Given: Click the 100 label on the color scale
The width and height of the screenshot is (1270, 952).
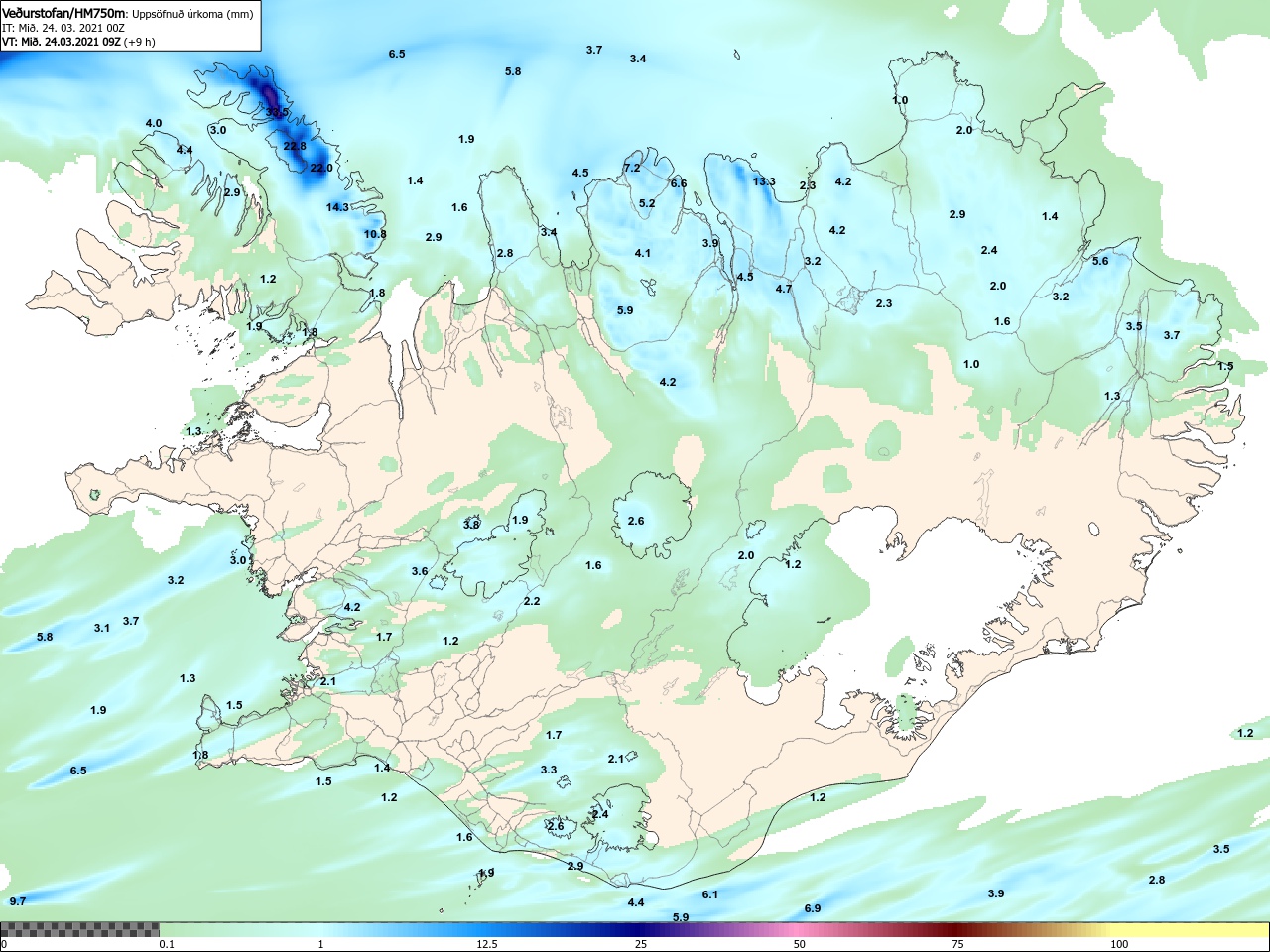Looking at the screenshot, I should click(1119, 944).
